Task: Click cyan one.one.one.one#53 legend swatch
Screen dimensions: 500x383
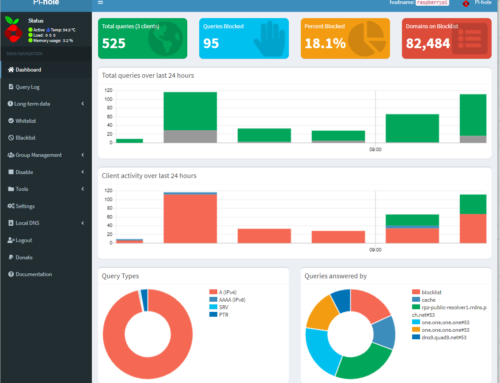Action: 416,322
